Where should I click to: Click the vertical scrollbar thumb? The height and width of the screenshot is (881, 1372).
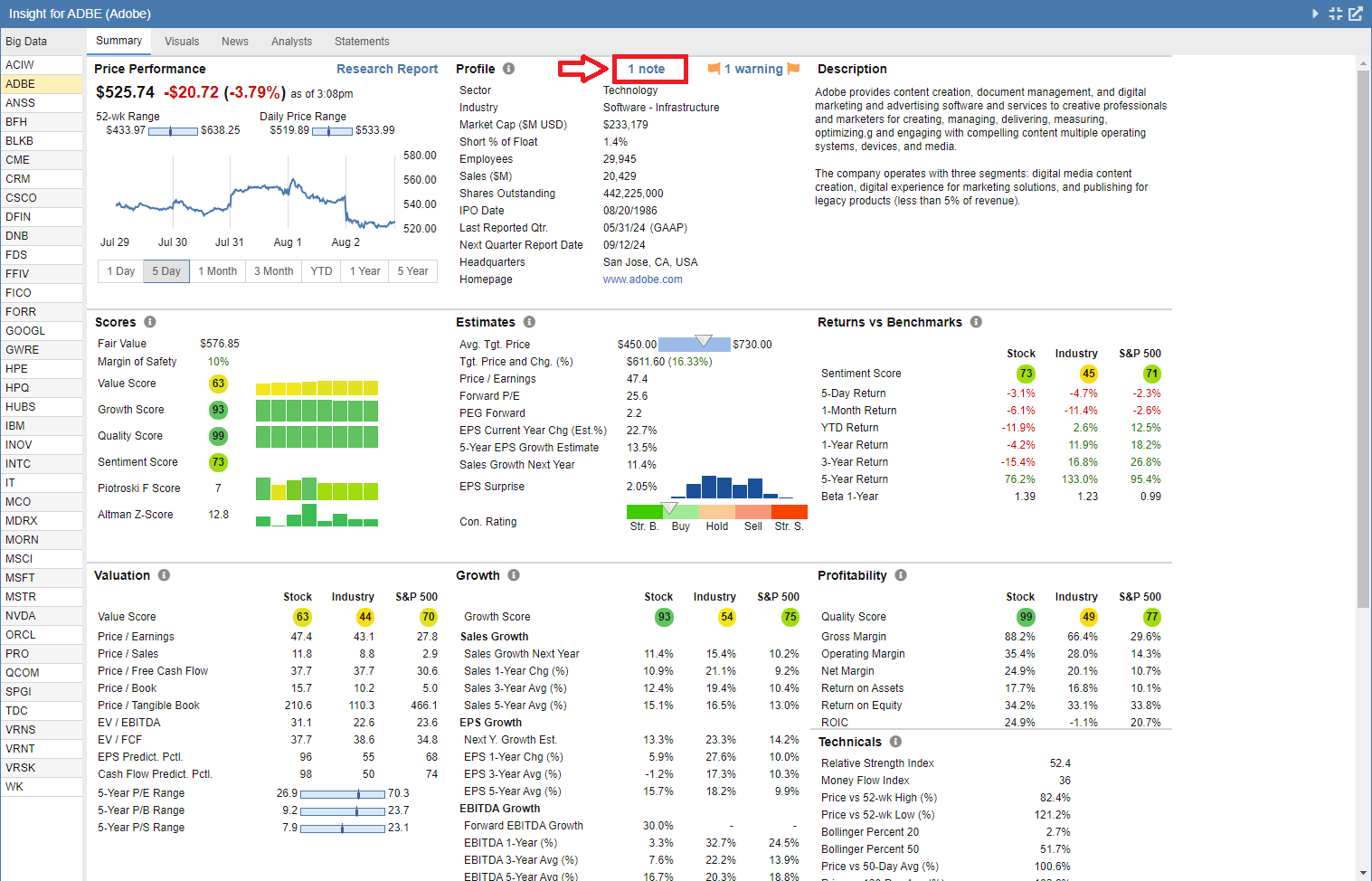[1363, 339]
